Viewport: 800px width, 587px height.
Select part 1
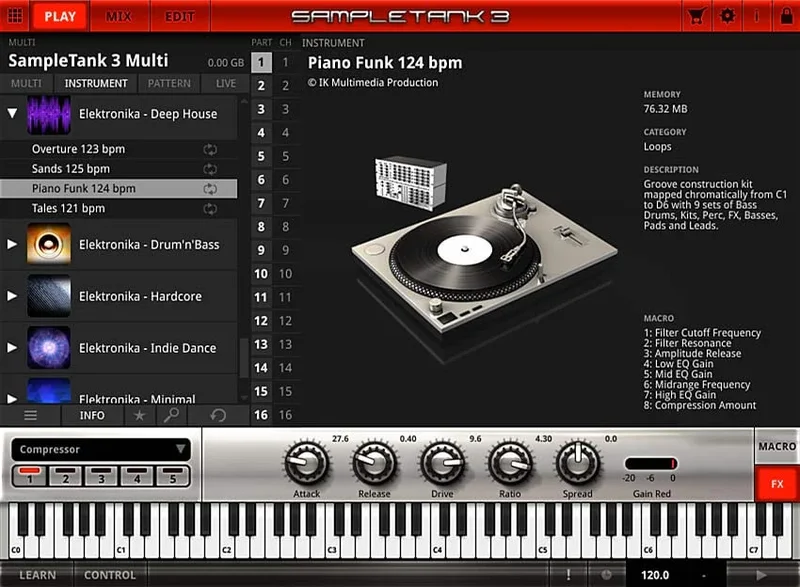click(x=261, y=62)
